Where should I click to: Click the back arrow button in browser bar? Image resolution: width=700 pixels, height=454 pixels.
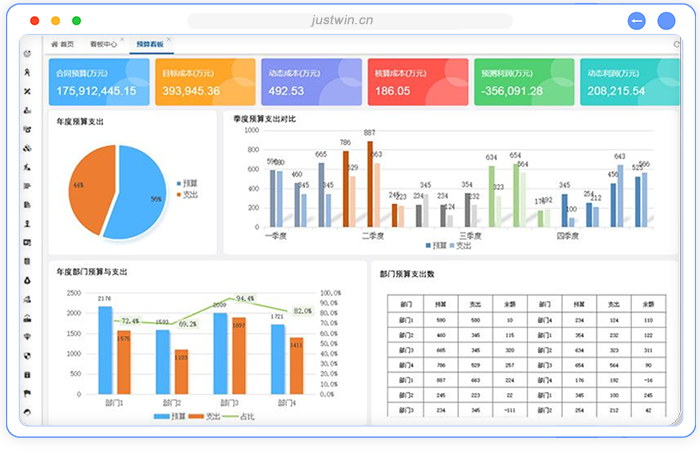coord(636,21)
